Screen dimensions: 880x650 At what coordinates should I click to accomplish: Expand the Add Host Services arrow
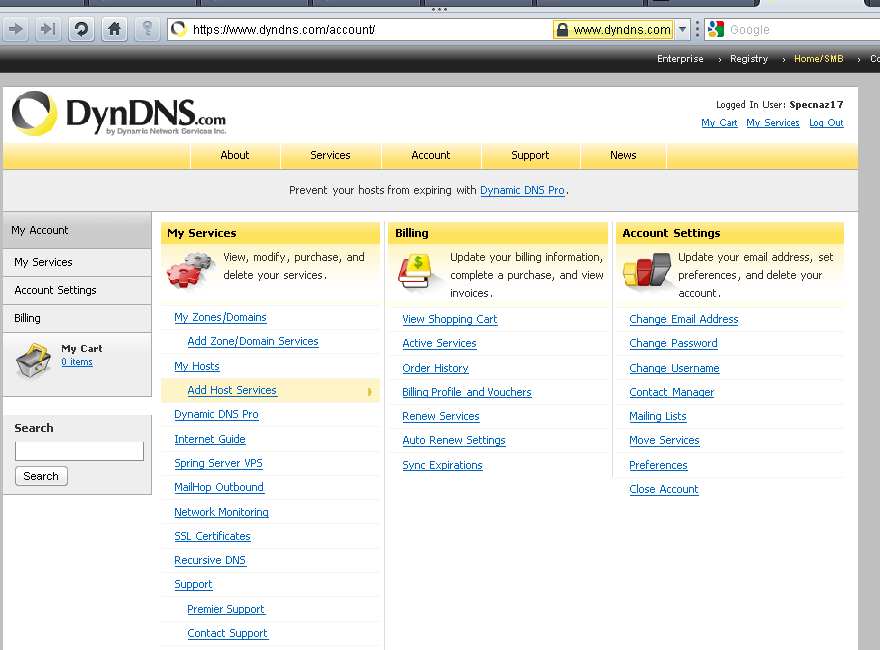pos(369,391)
